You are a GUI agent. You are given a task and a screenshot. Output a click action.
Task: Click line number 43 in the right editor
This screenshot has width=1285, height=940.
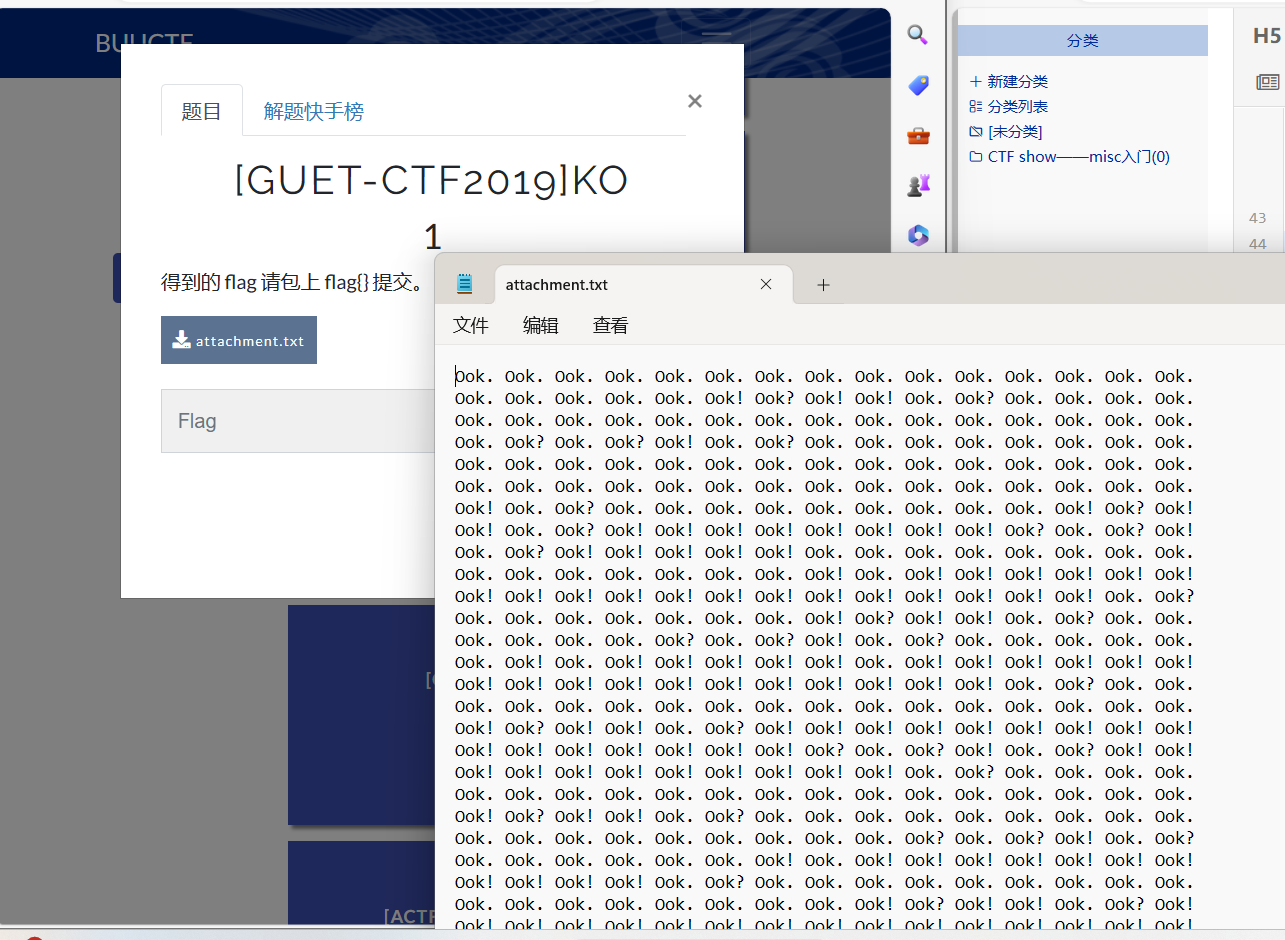pyautogui.click(x=1257, y=218)
